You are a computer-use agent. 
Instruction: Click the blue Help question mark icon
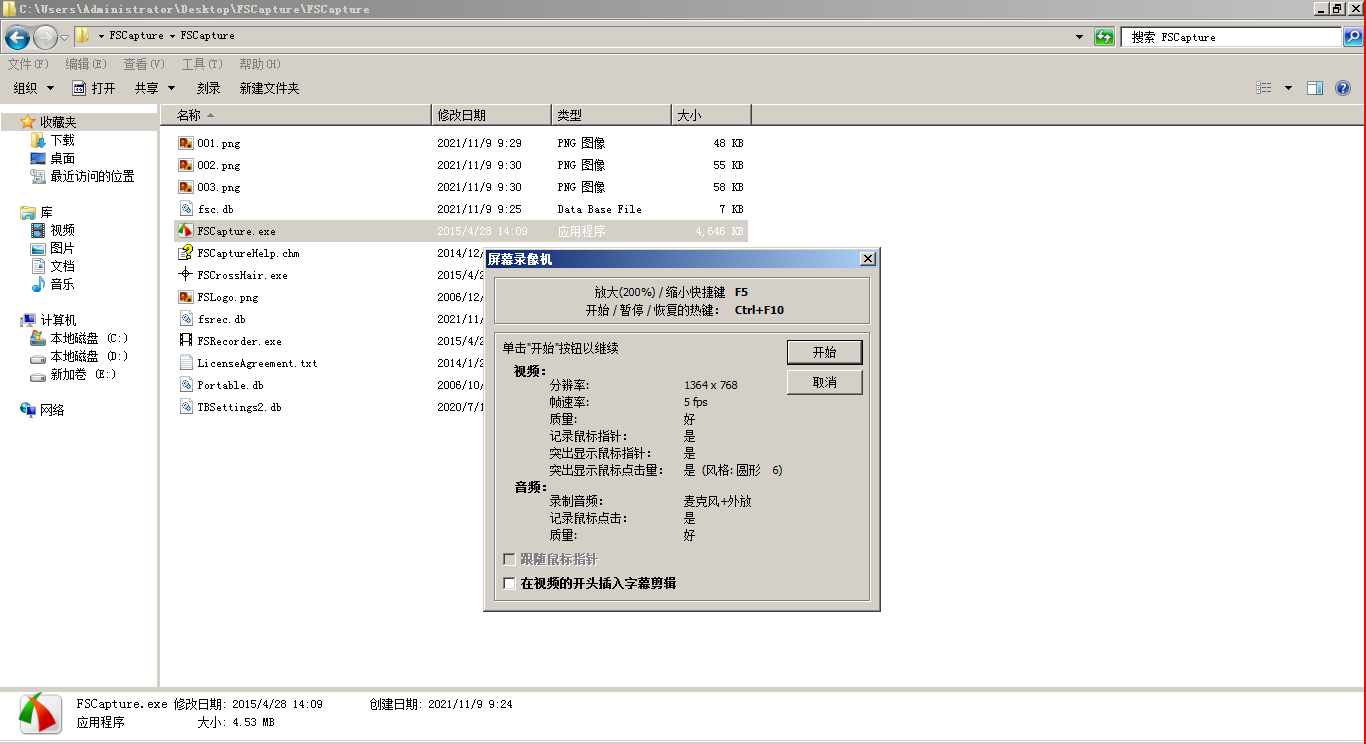point(1343,87)
